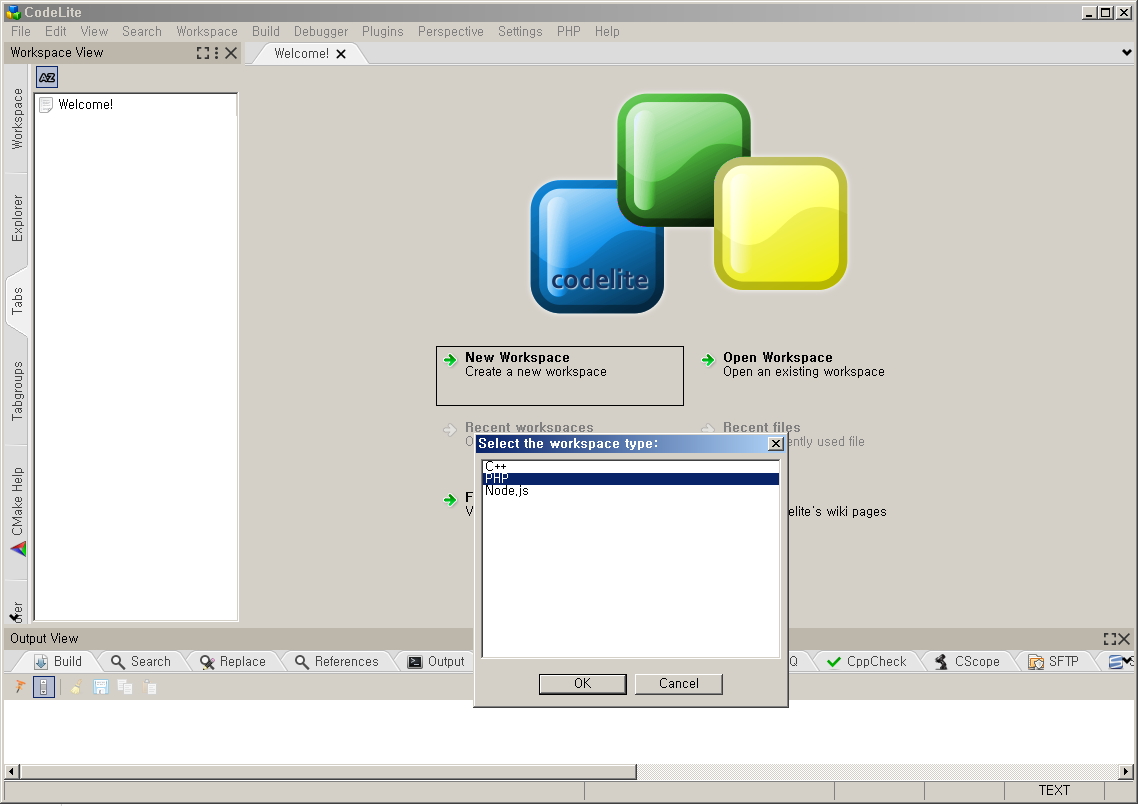Select the Tabs sidebar tab
The height and width of the screenshot is (806, 1138).
17,301
